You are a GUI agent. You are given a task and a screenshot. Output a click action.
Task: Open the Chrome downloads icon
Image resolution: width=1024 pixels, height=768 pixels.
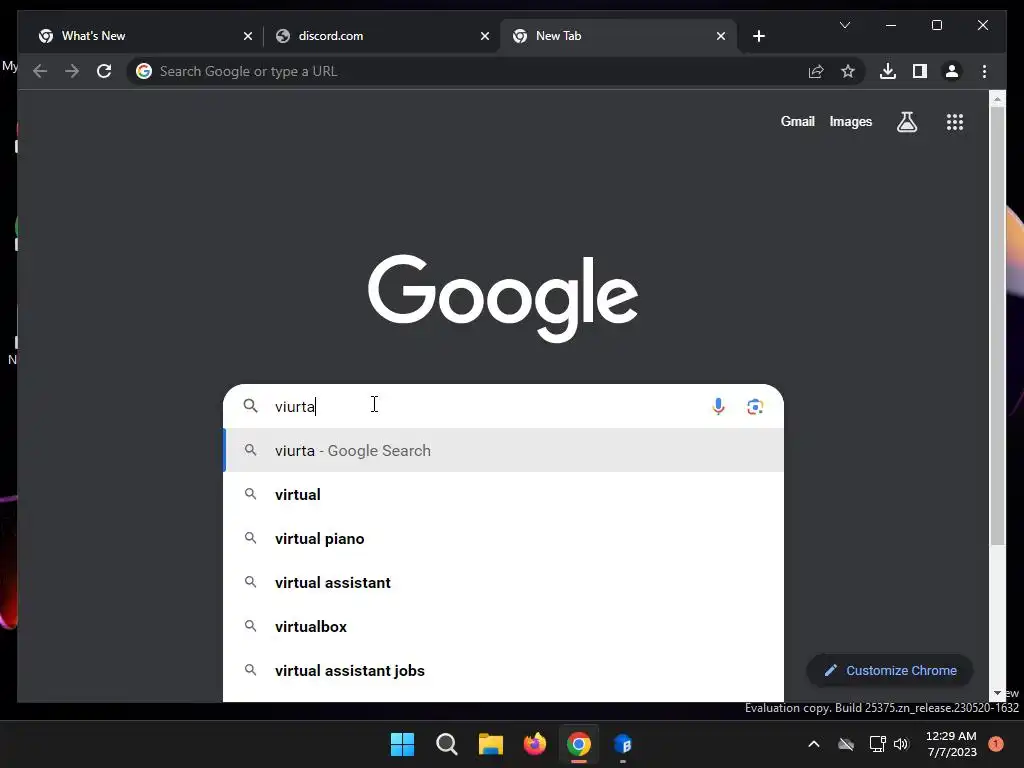click(888, 71)
